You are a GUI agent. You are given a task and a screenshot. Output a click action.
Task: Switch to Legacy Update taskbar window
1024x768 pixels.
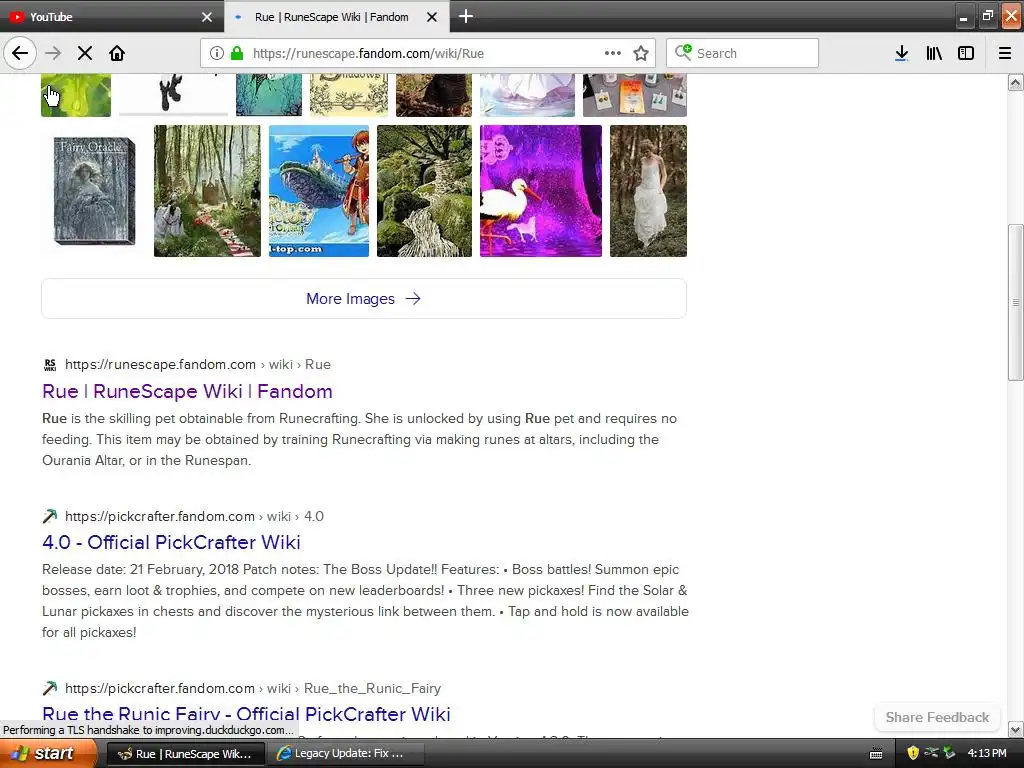pos(346,754)
